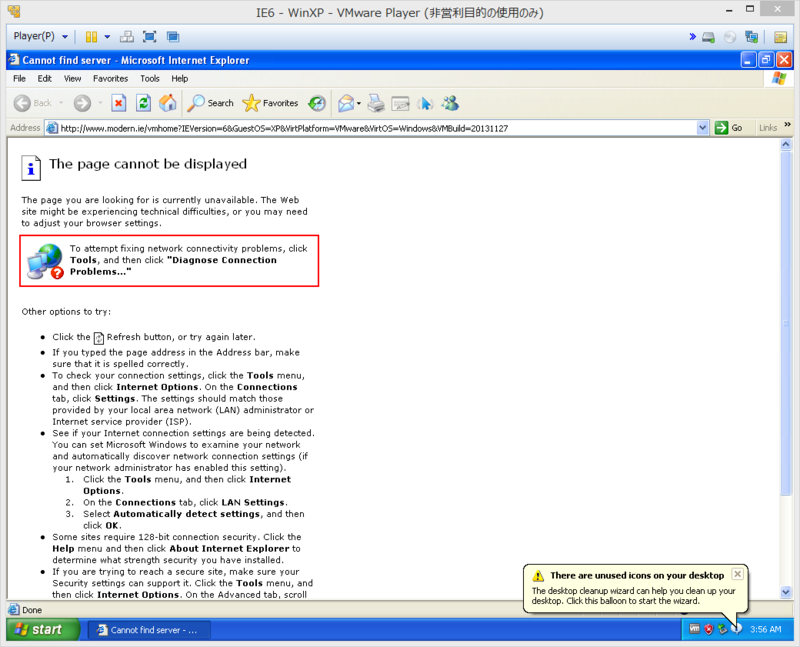Enter VMware full screen mode icon
Image resolution: width=800 pixels, height=647 pixels.
click(149, 37)
